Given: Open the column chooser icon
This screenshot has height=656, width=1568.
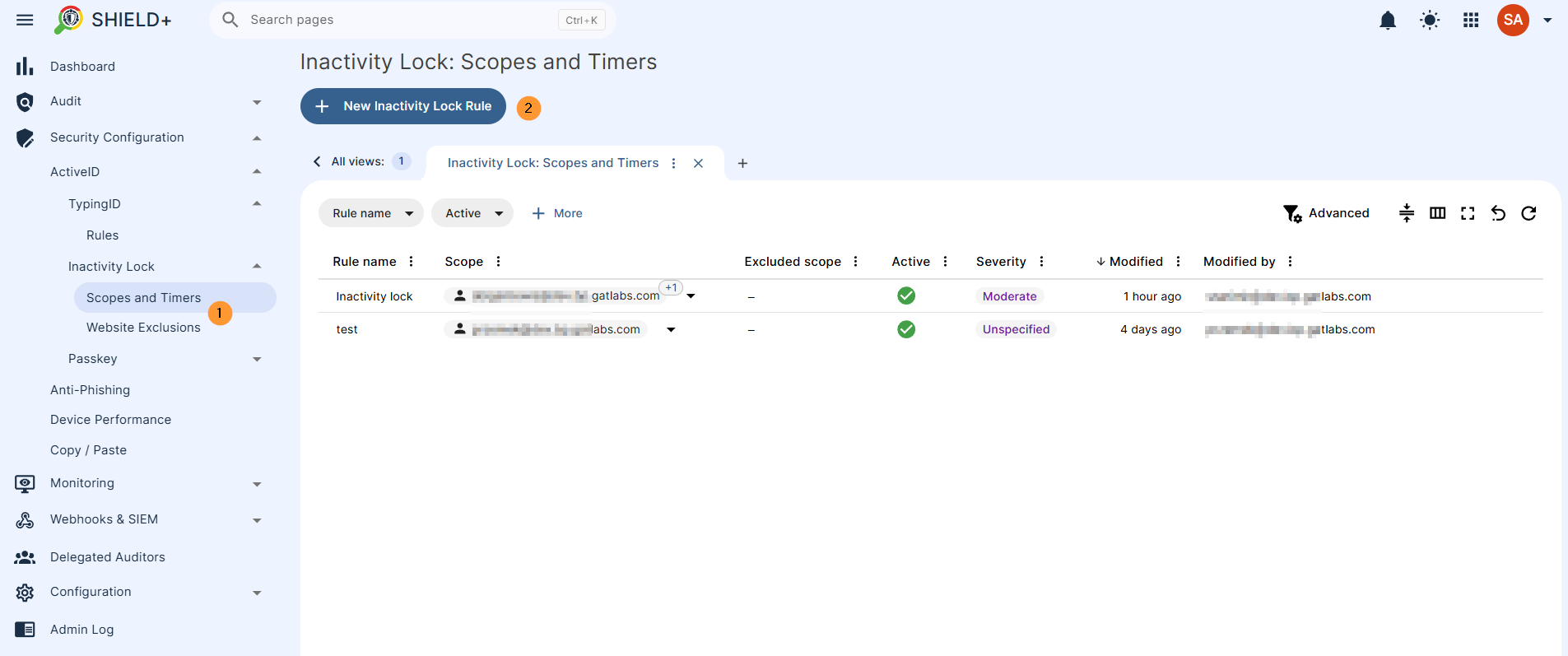Looking at the screenshot, I should [x=1437, y=213].
